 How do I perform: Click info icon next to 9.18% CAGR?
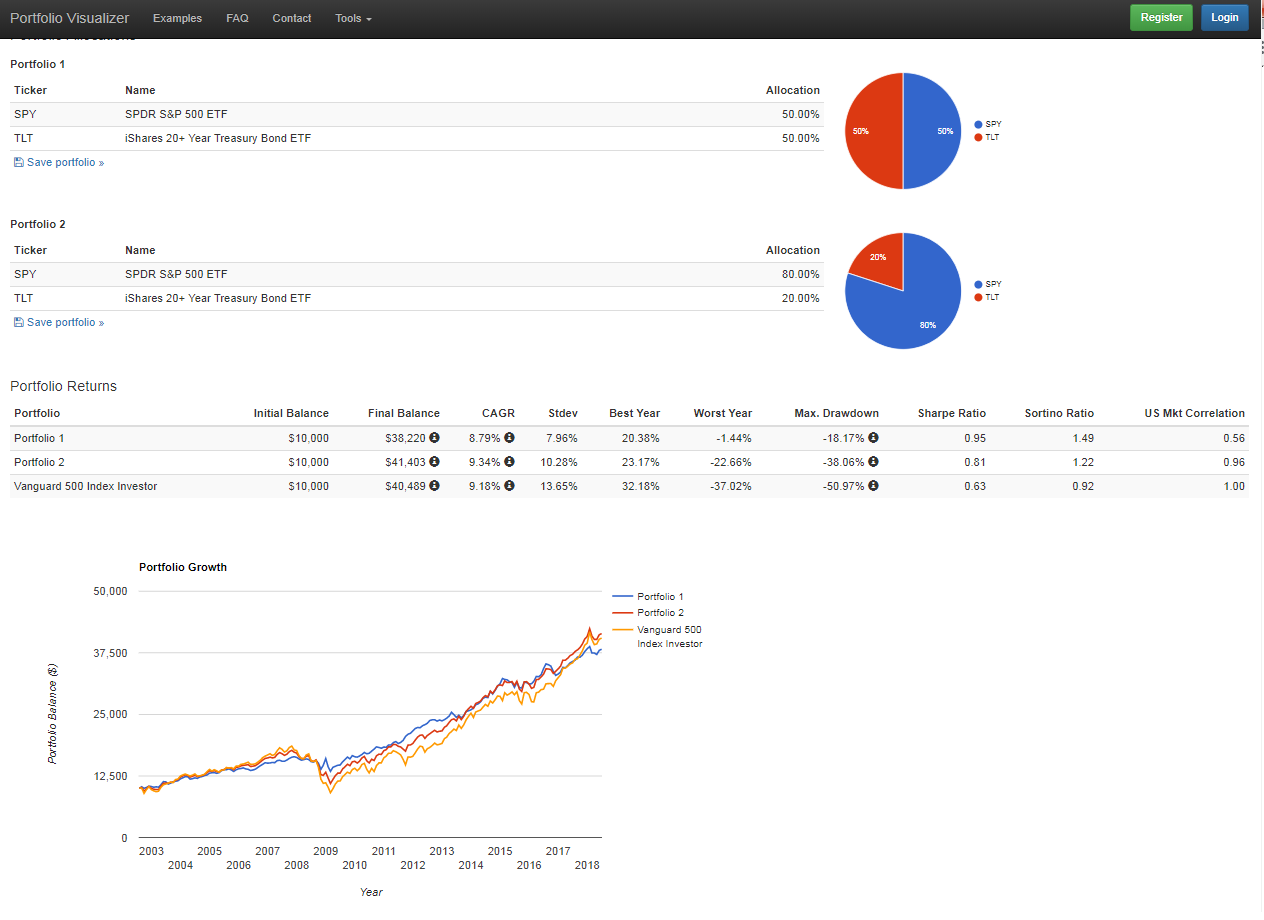pyautogui.click(x=509, y=486)
